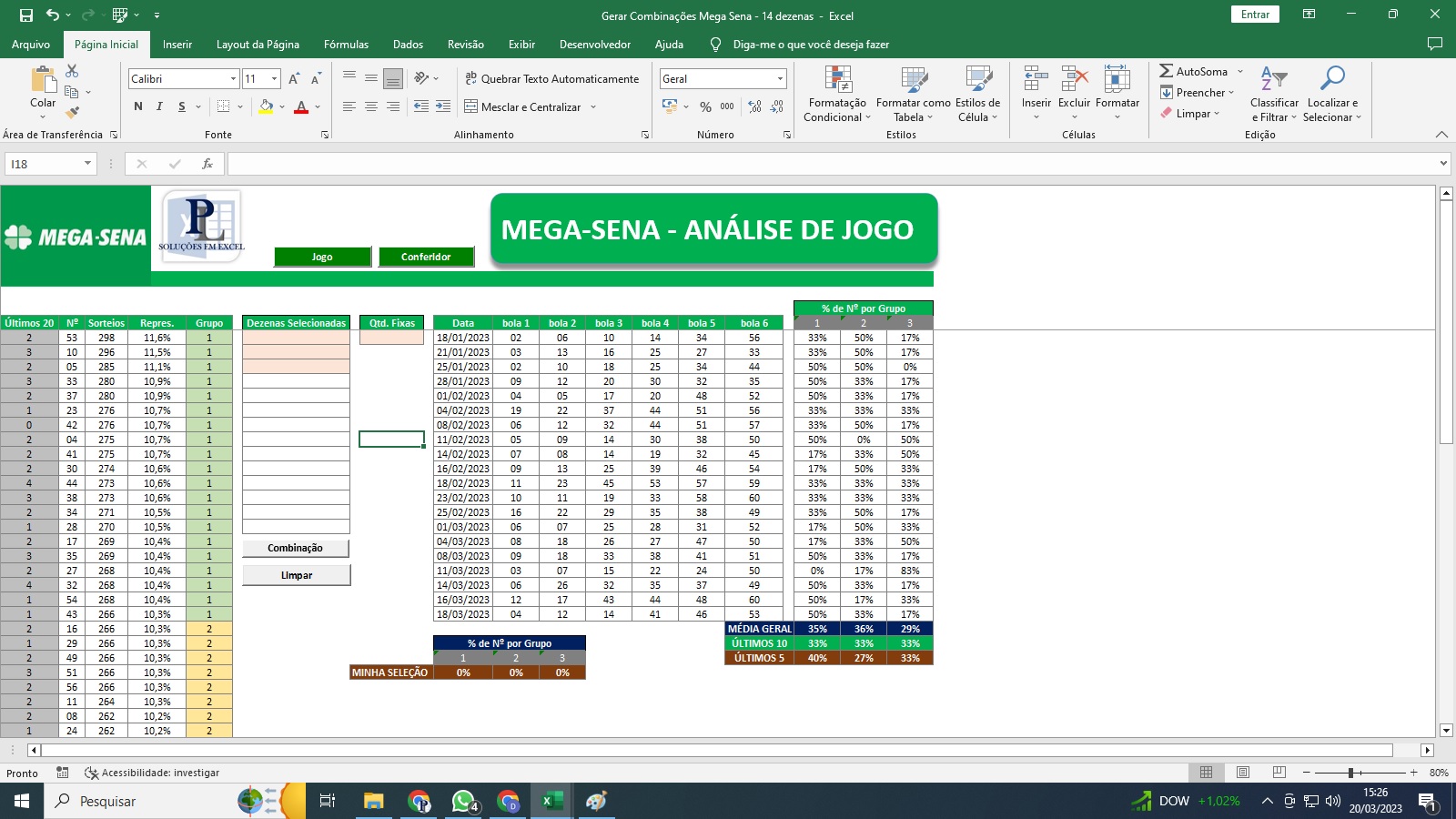The height and width of the screenshot is (819, 1456).
Task: Expand the Name Box dropdown arrow
Action: tap(87, 164)
